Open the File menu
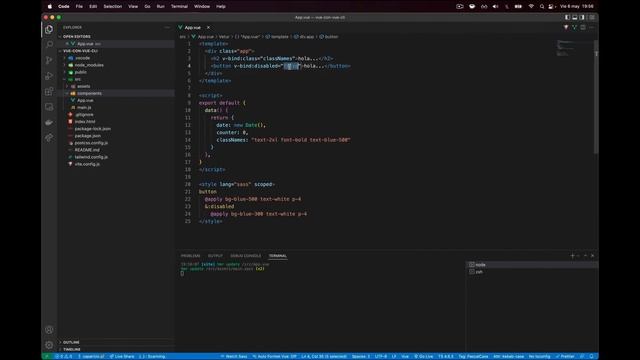This screenshot has width=640, height=360. pos(79,7)
